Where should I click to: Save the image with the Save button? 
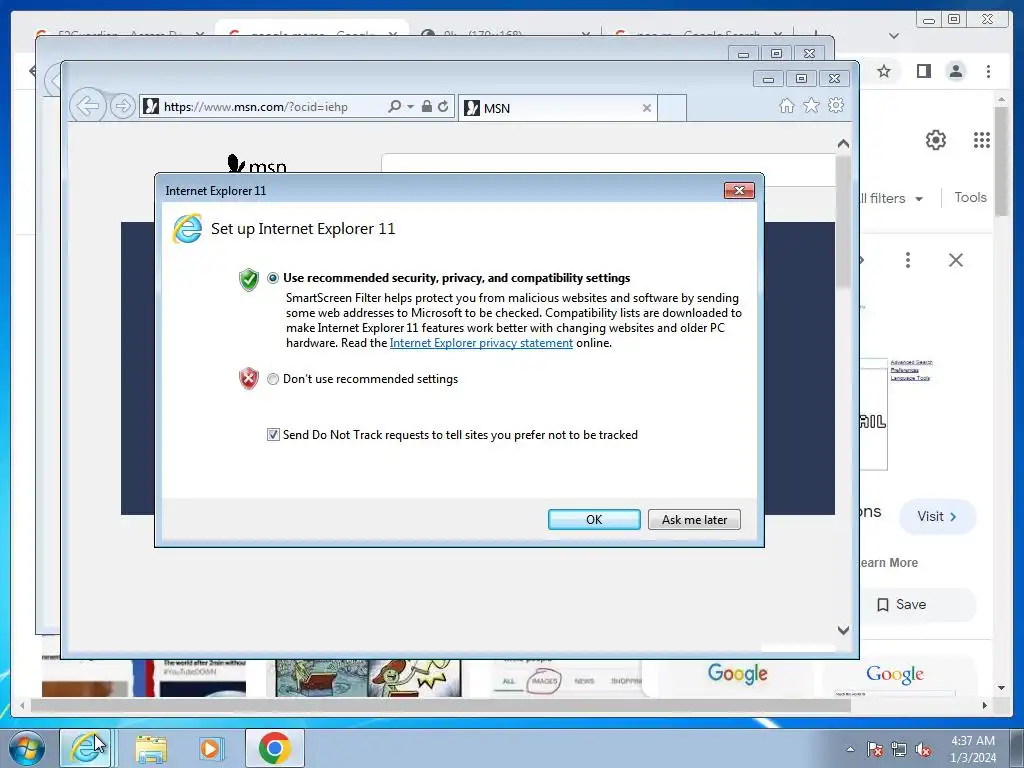[x=918, y=605]
